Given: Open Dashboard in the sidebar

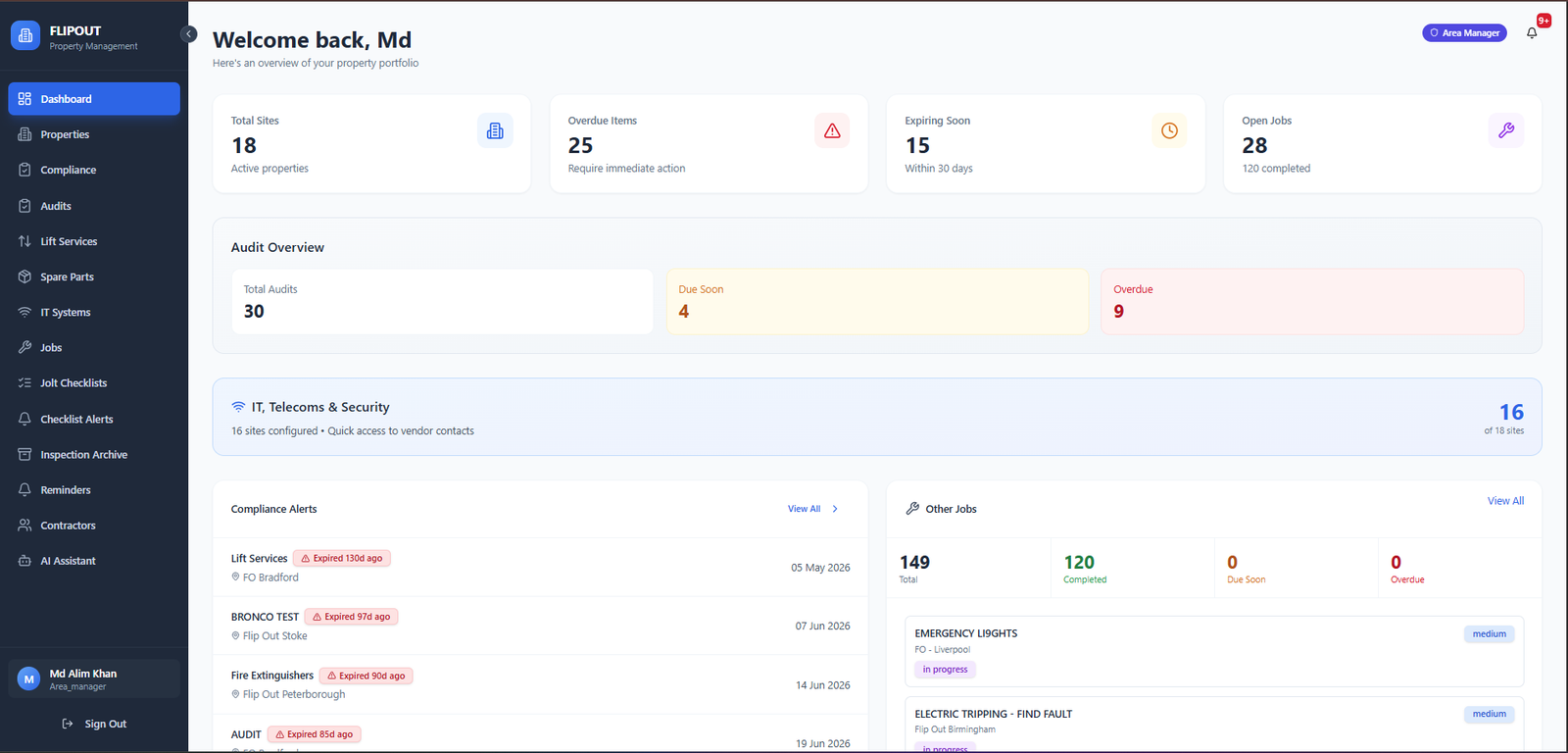Looking at the screenshot, I should (94, 99).
